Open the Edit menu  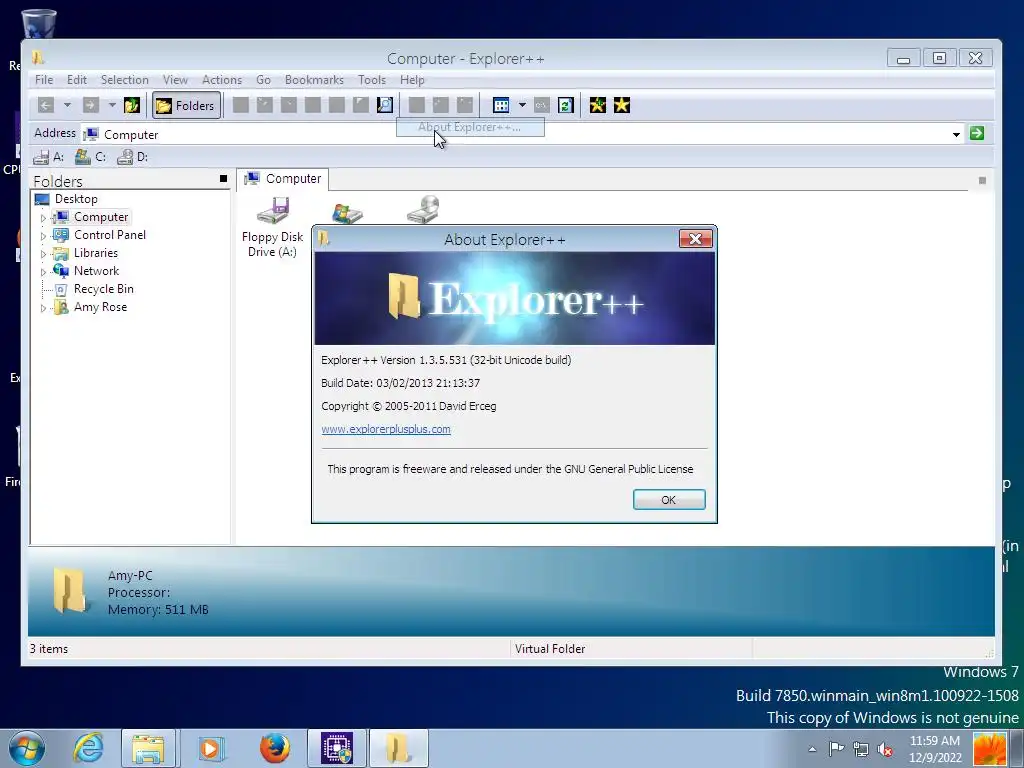tap(76, 80)
